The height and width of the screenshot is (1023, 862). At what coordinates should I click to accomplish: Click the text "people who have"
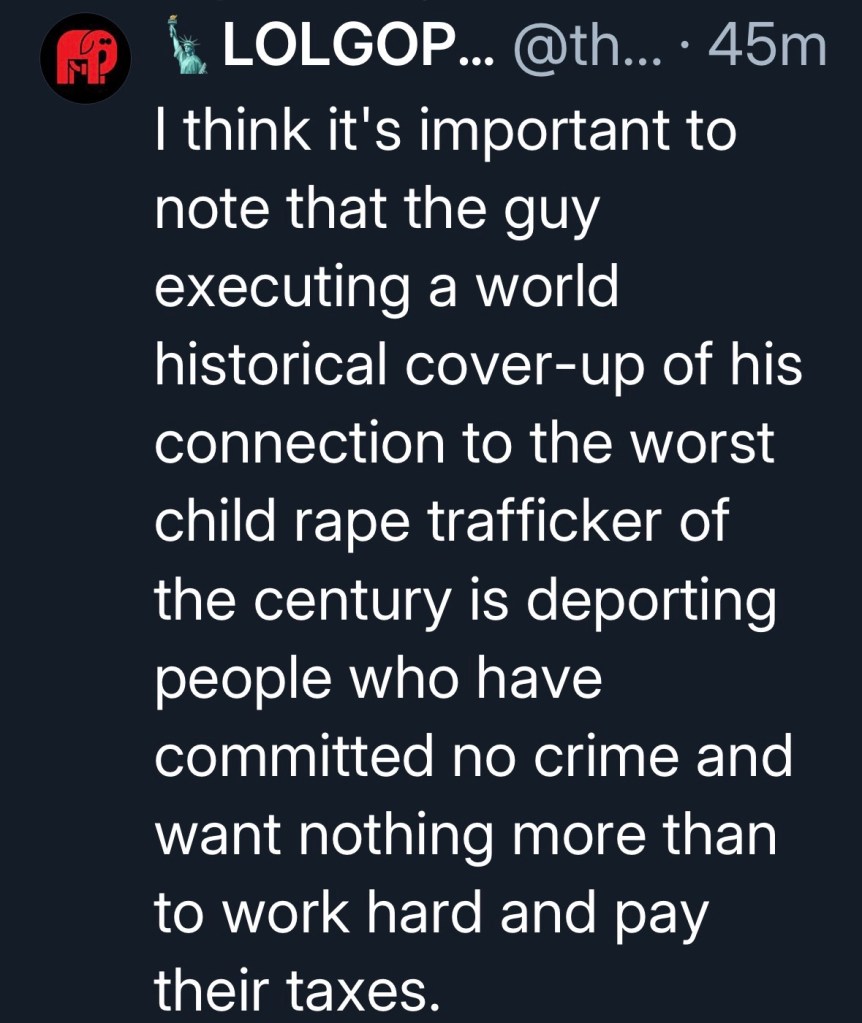(378, 678)
